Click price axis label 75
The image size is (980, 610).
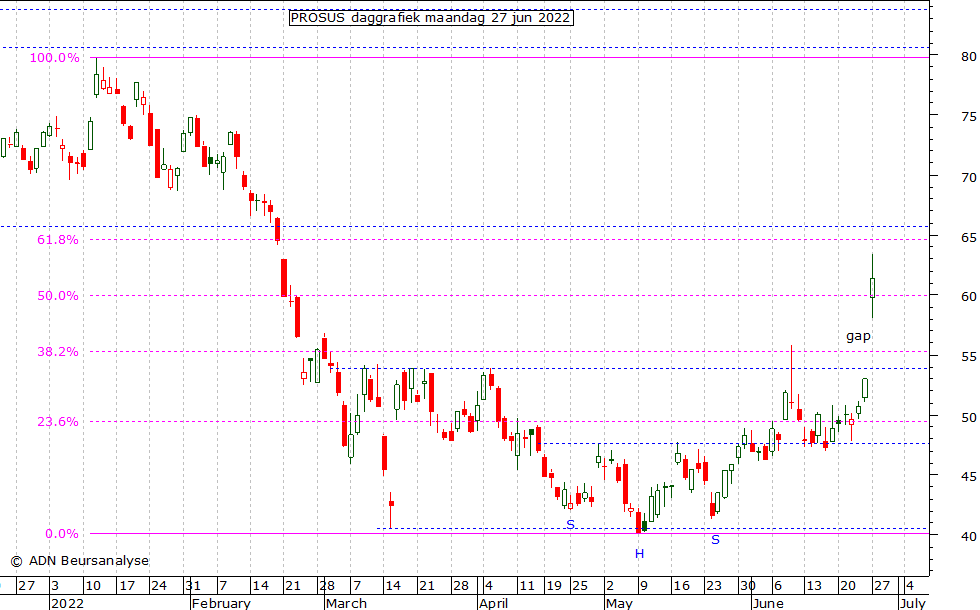click(969, 116)
